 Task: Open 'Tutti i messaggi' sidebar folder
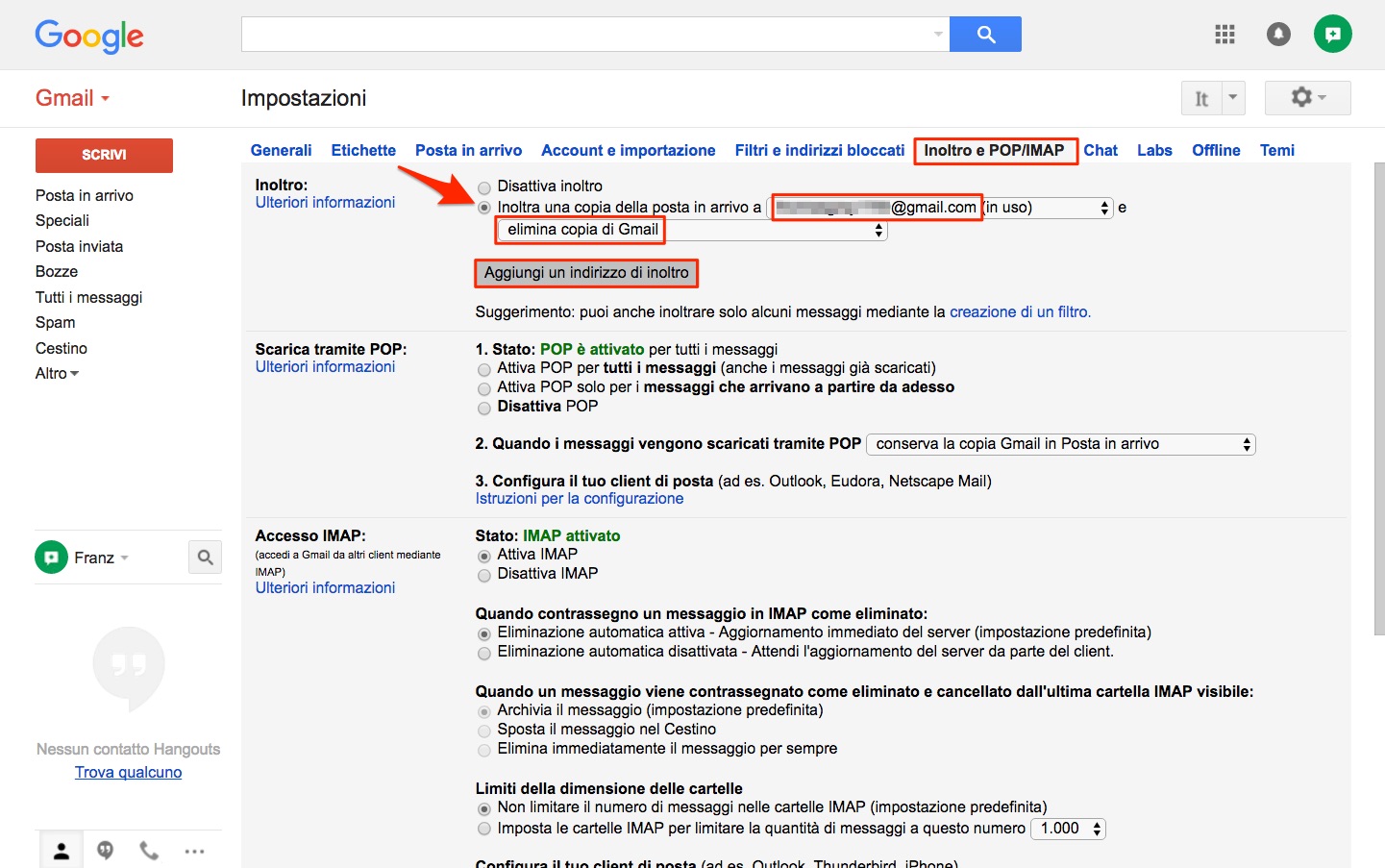[88, 297]
